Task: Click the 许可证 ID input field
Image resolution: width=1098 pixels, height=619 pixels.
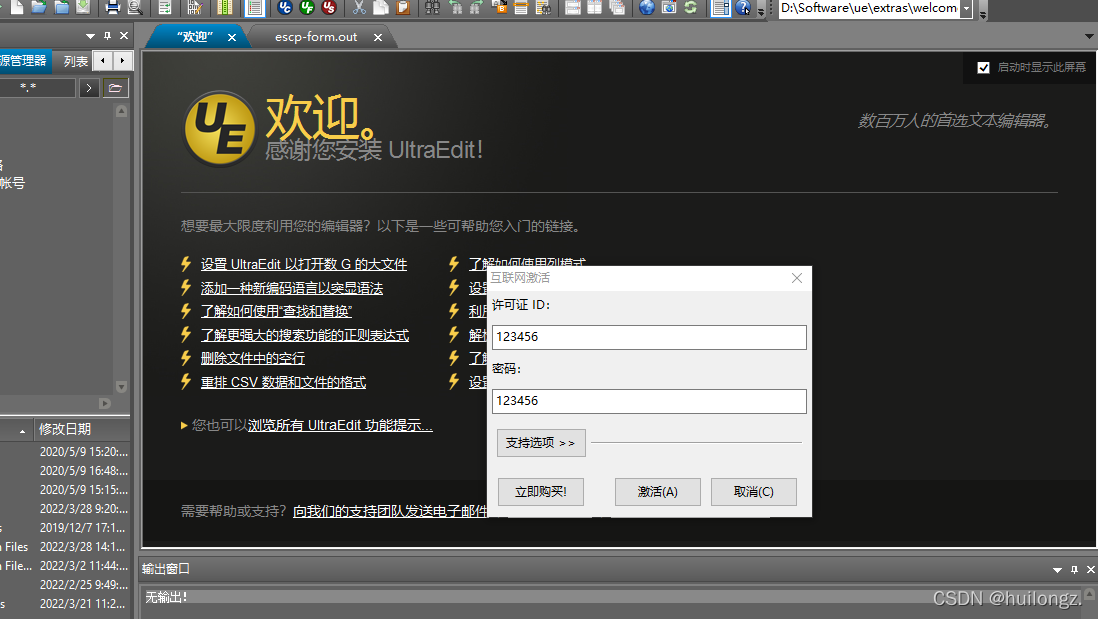Action: [649, 337]
